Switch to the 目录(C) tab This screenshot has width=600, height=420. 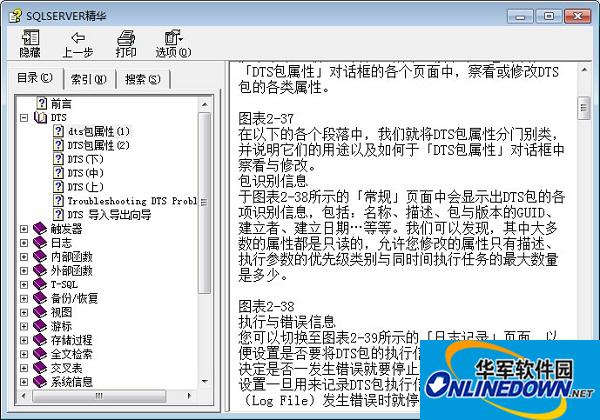pyautogui.click(x=35, y=78)
